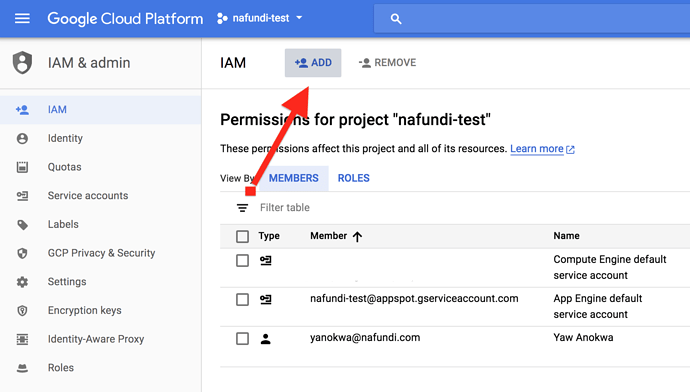
Task: Click the Member column sort arrow
Action: (357, 237)
